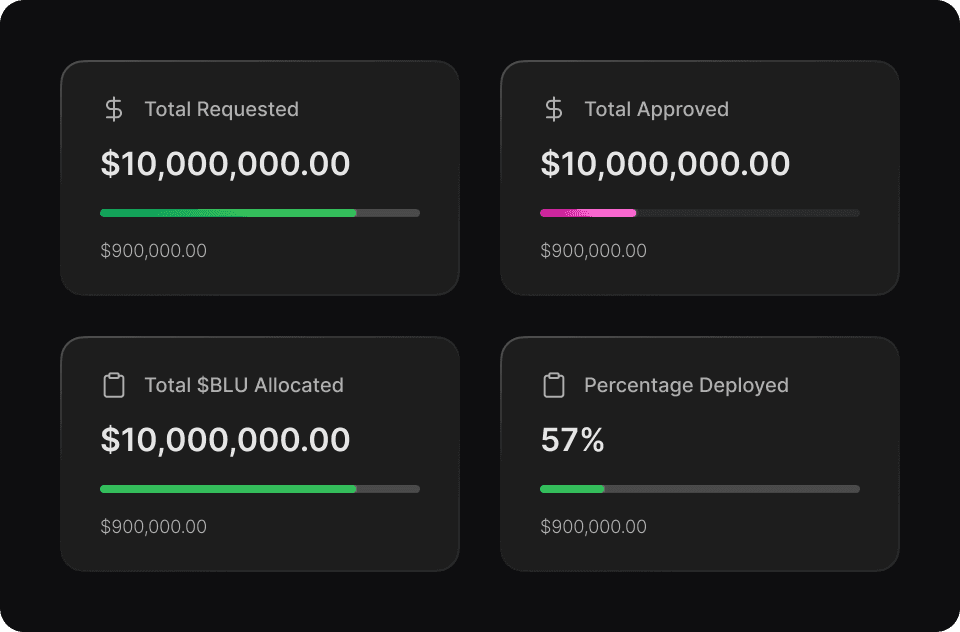Click the Total $BLU Allocated progress bar
Screen dimensions: 960x632
[x=260, y=489]
